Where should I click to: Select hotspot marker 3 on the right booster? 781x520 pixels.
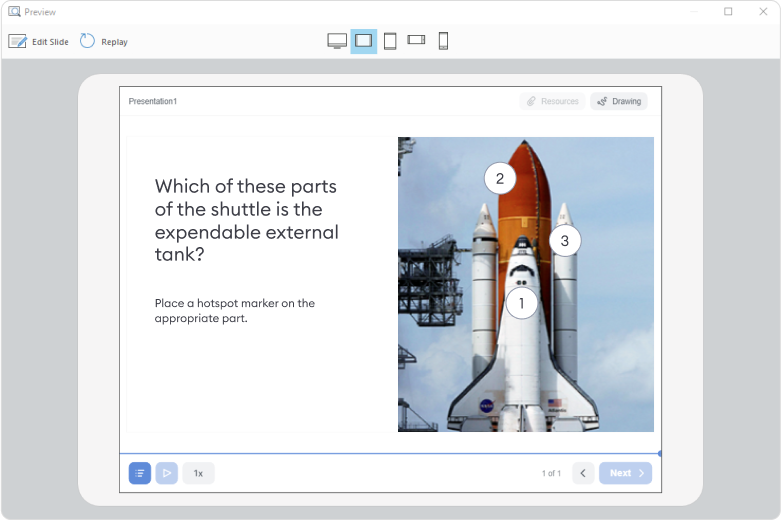[x=564, y=240]
